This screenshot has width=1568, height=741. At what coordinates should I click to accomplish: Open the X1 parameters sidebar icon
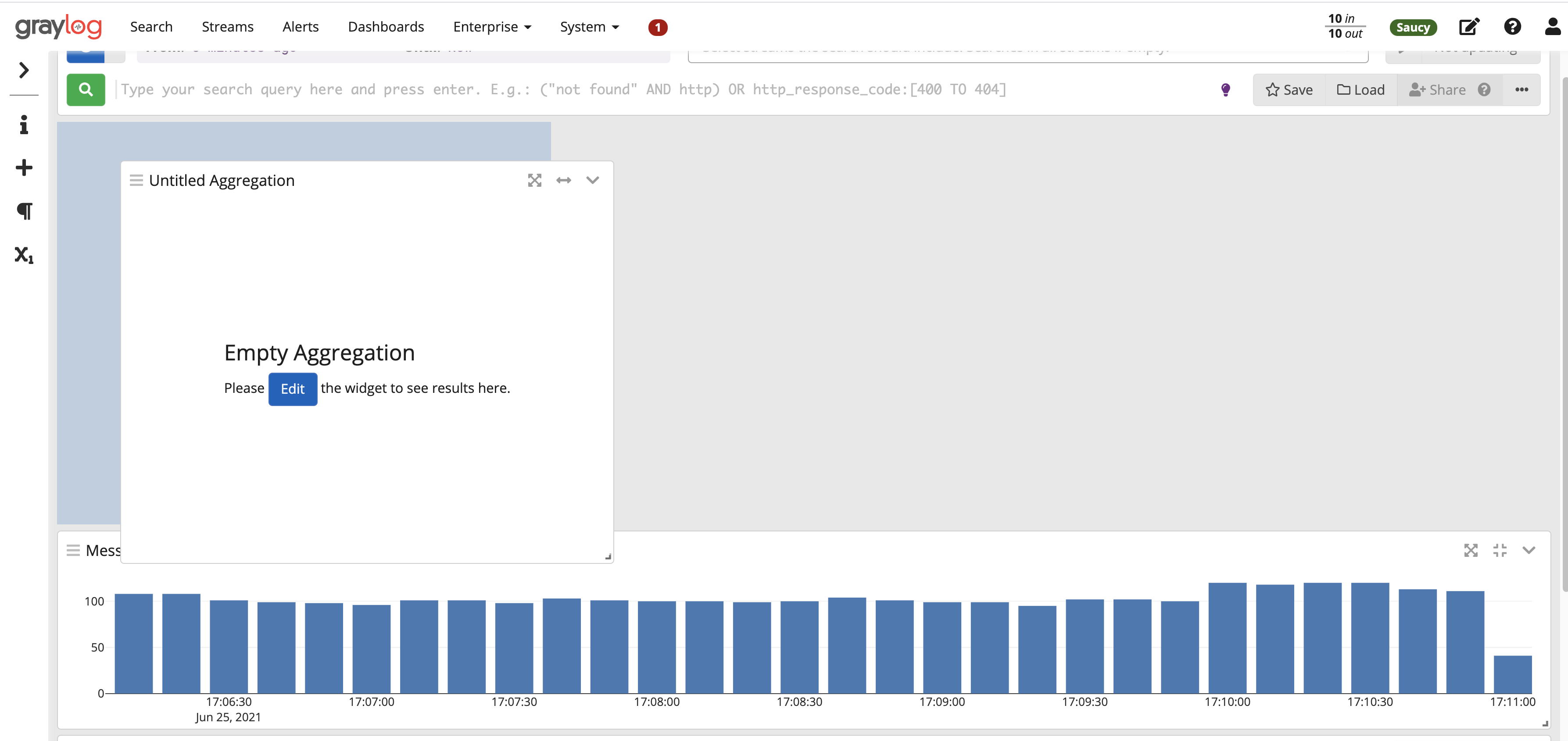tap(24, 254)
